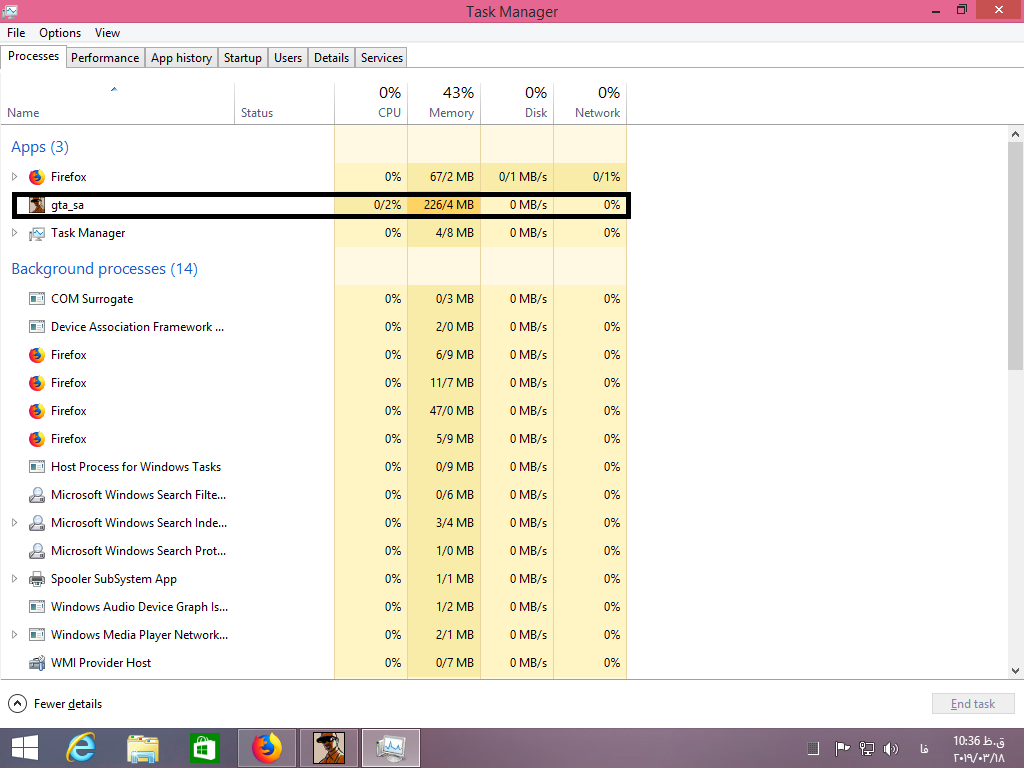This screenshot has width=1024, height=768.
Task: Open Windows Store from the taskbar
Action: (x=204, y=748)
